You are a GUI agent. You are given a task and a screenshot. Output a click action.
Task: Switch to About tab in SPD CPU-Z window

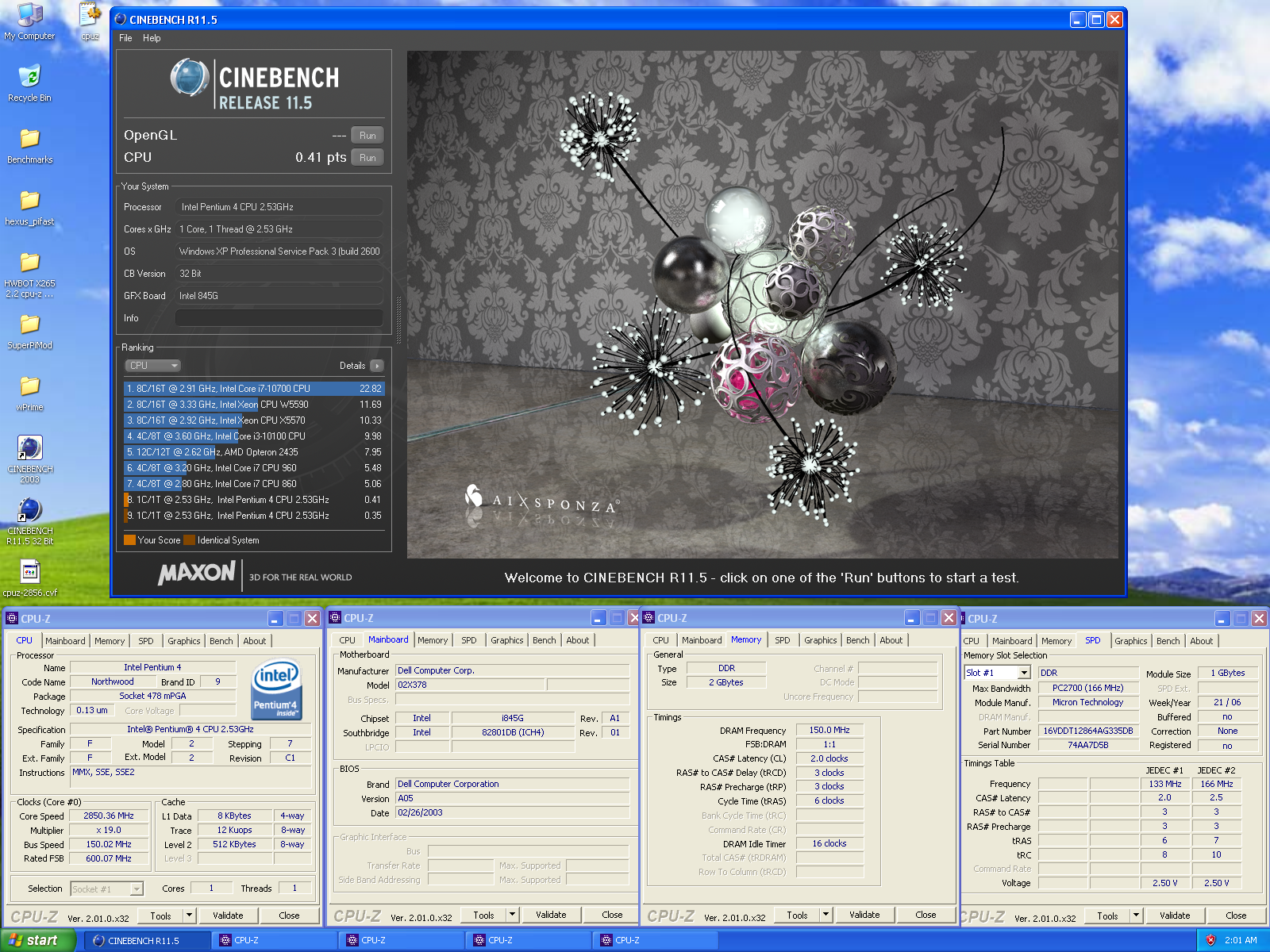tap(1201, 641)
